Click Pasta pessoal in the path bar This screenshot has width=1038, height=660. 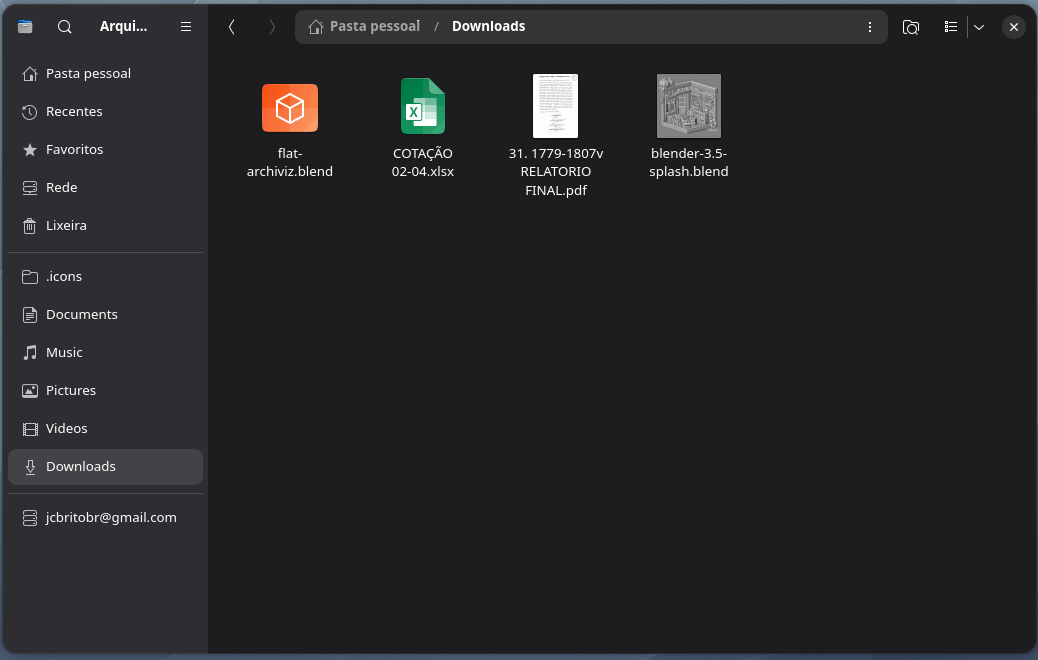tap(374, 26)
